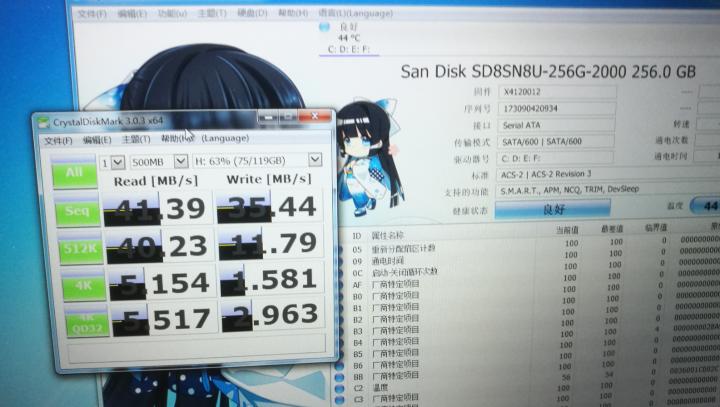Select attribute row 05 重新分配扇区计数

pos(528,246)
